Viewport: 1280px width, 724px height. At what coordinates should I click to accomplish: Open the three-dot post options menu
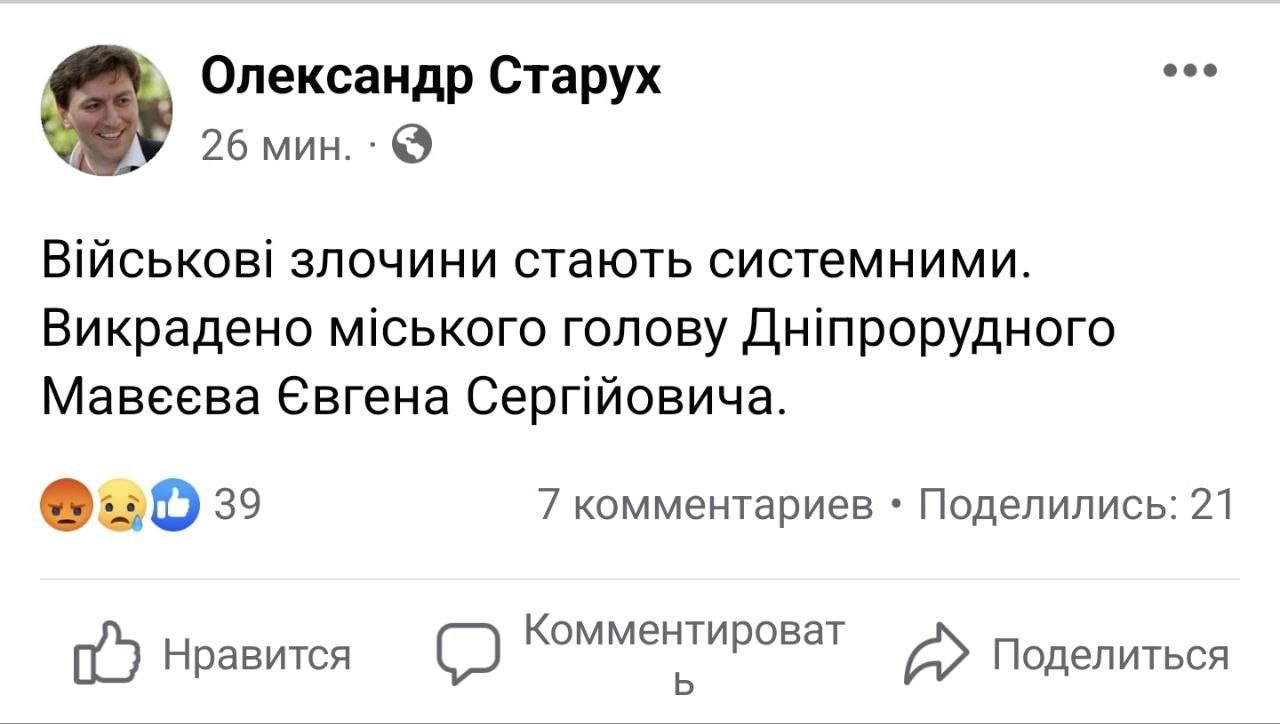pyautogui.click(x=1192, y=68)
